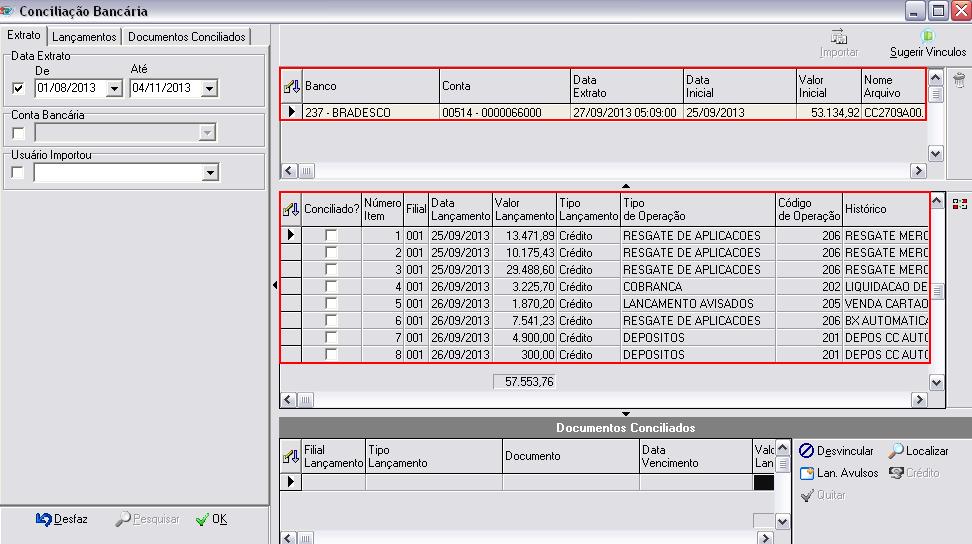Click the Sugerir Vínculos icon
Screen dimensions: 972x544
(x=927, y=37)
